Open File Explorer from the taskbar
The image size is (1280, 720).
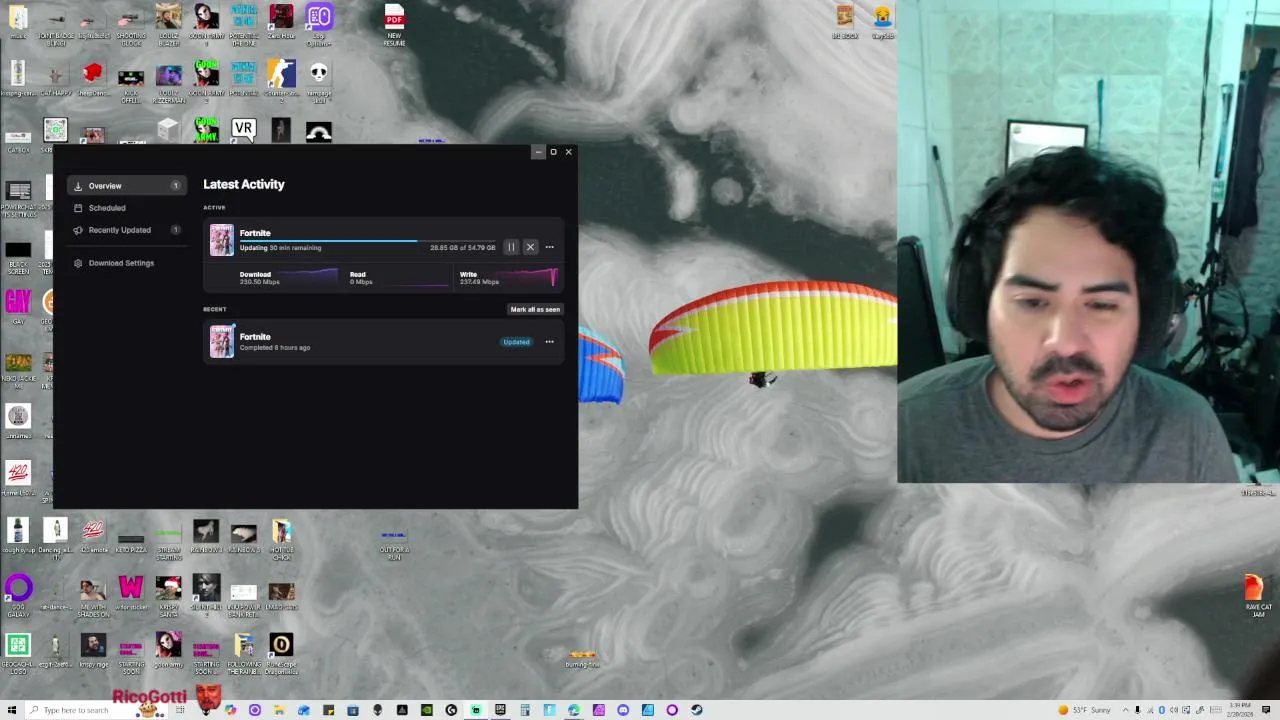(x=279, y=710)
